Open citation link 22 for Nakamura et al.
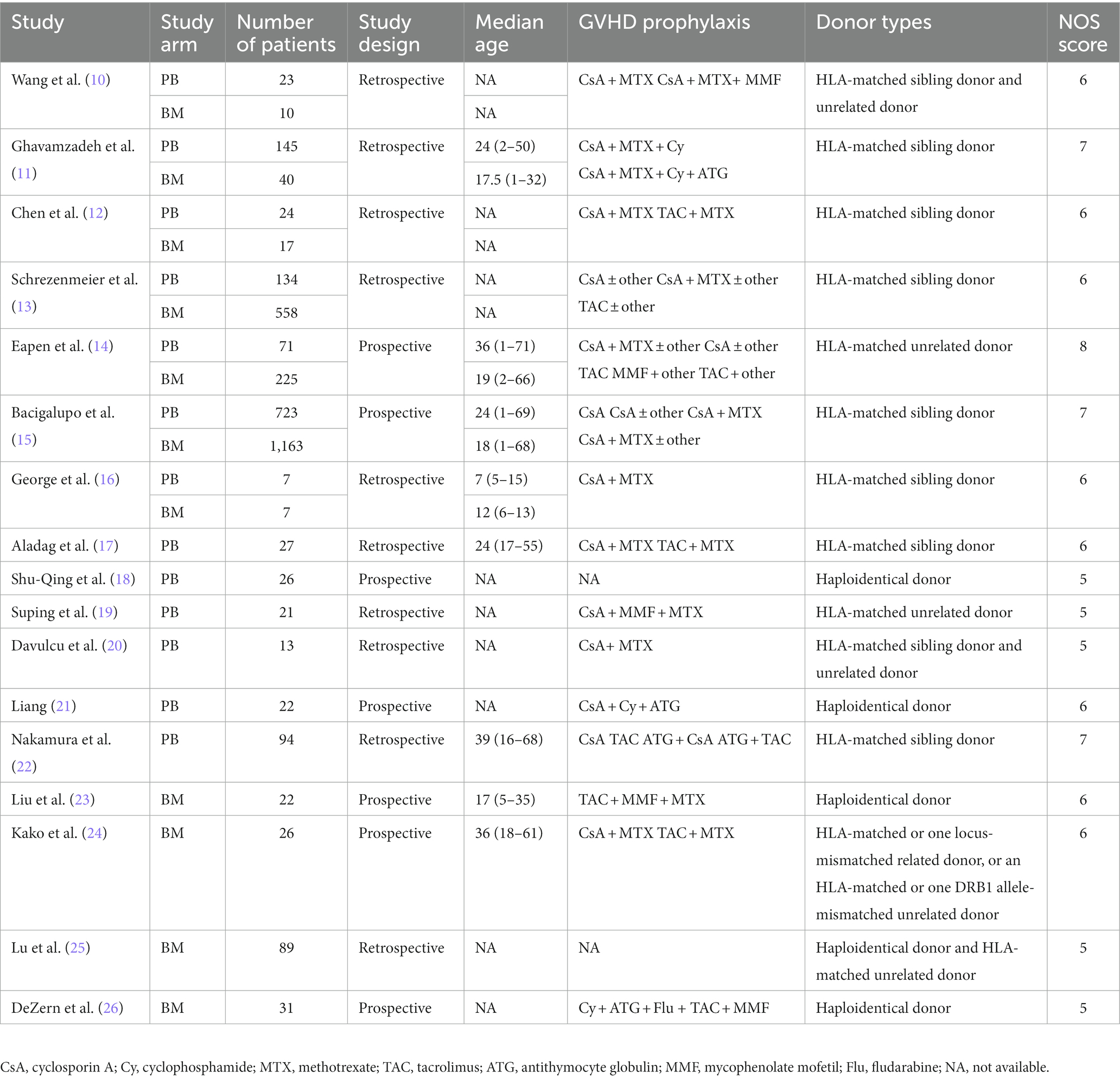 click(x=24, y=767)
